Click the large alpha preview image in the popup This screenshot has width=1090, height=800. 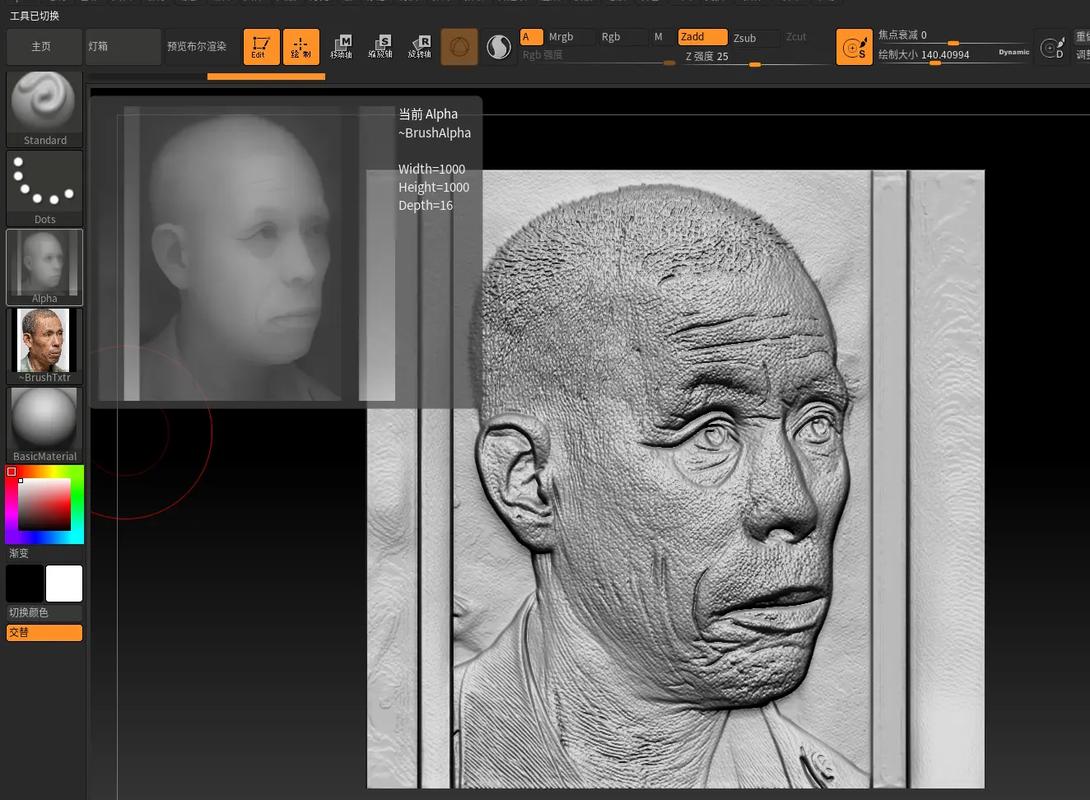coord(247,253)
